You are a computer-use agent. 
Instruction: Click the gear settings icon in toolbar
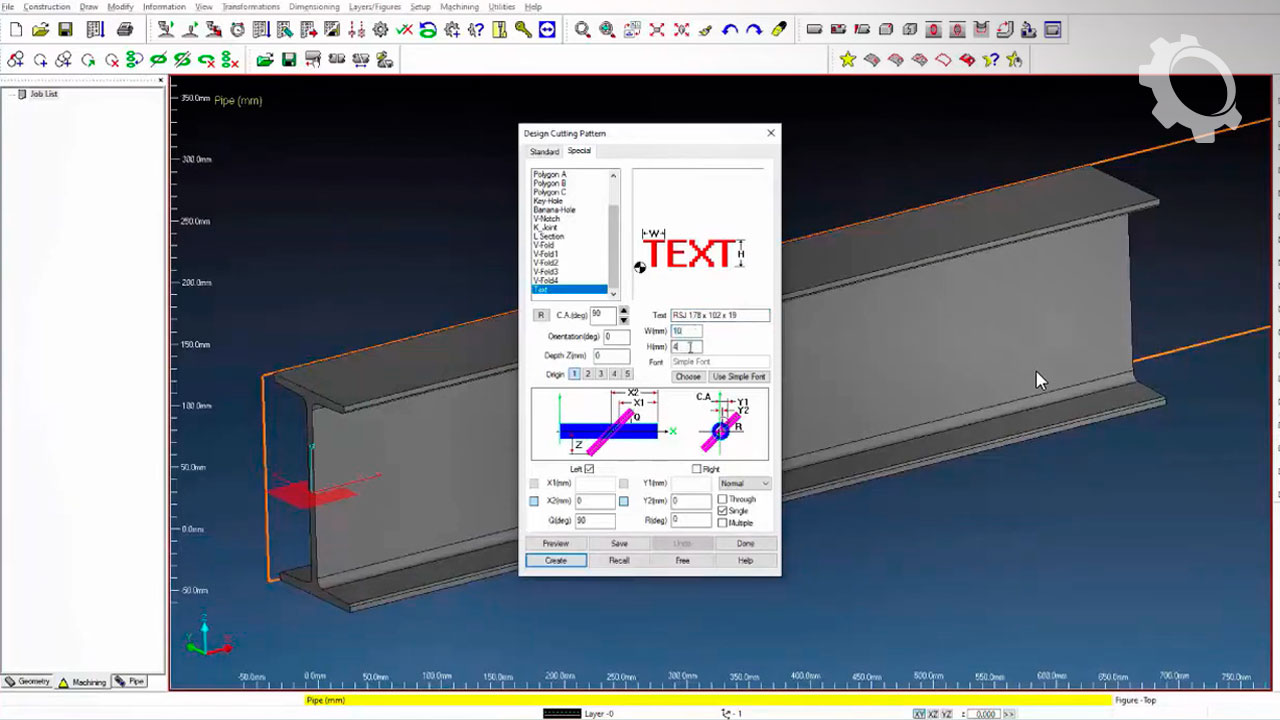tap(380, 30)
